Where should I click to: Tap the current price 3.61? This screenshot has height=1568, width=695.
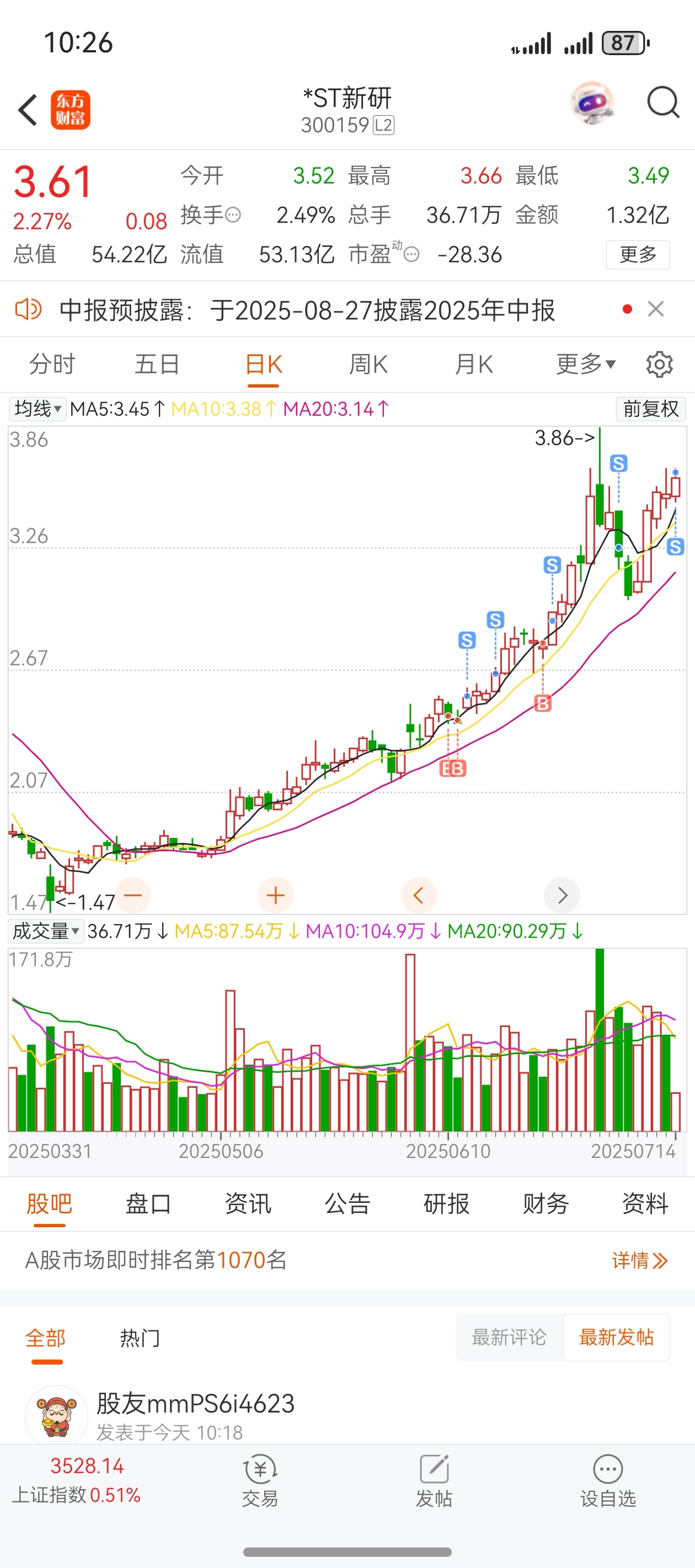tap(53, 181)
